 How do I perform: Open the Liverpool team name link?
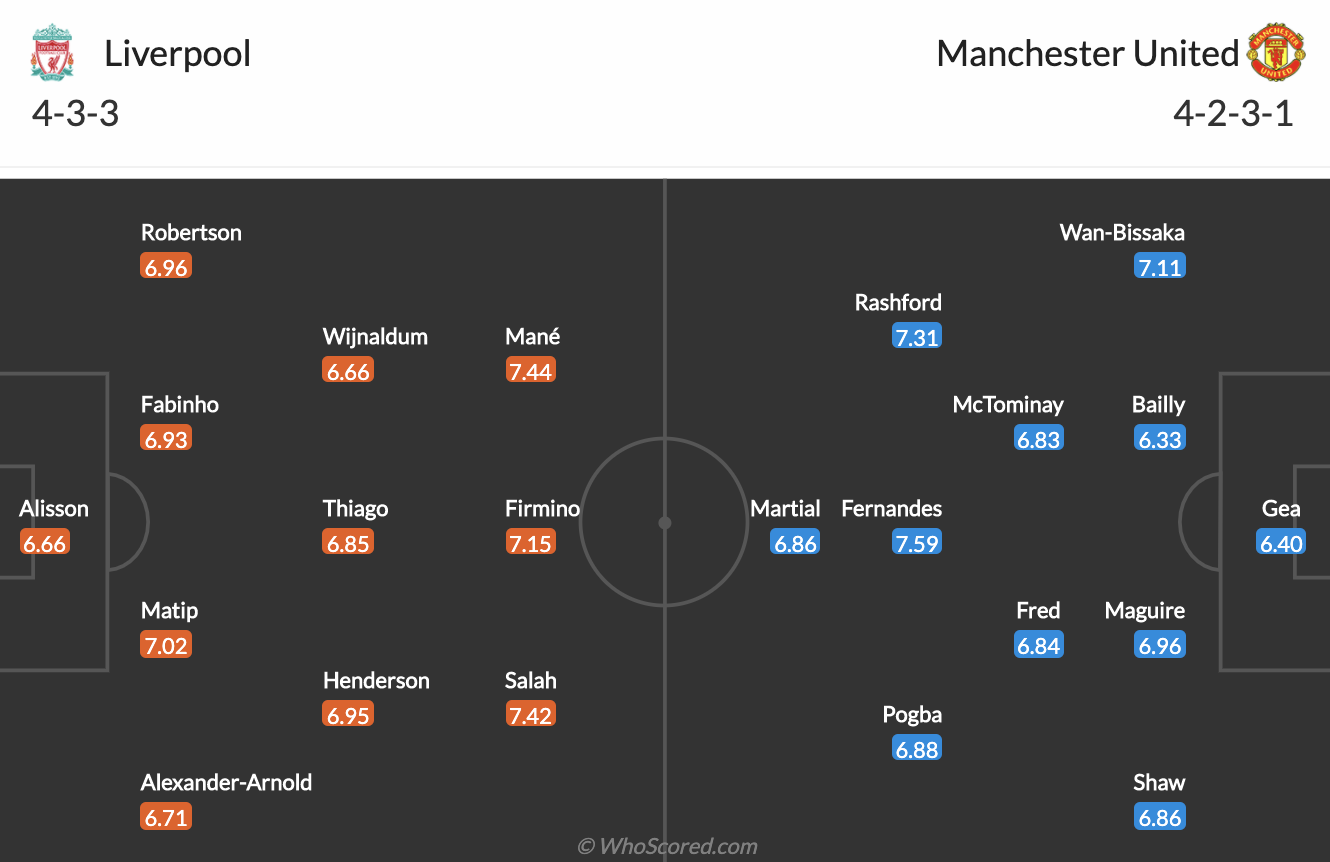[x=177, y=53]
